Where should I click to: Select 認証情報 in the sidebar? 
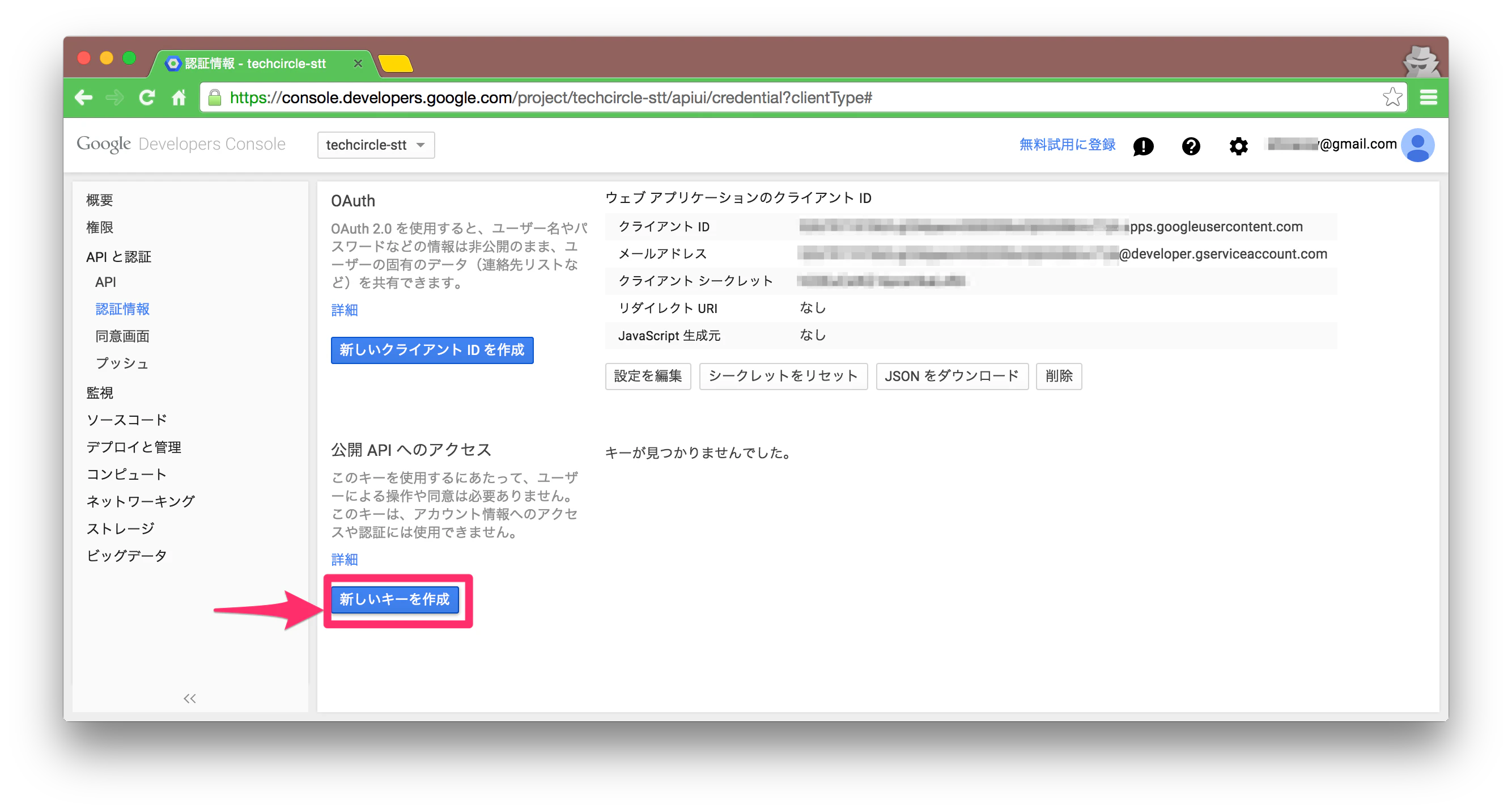pos(122,309)
